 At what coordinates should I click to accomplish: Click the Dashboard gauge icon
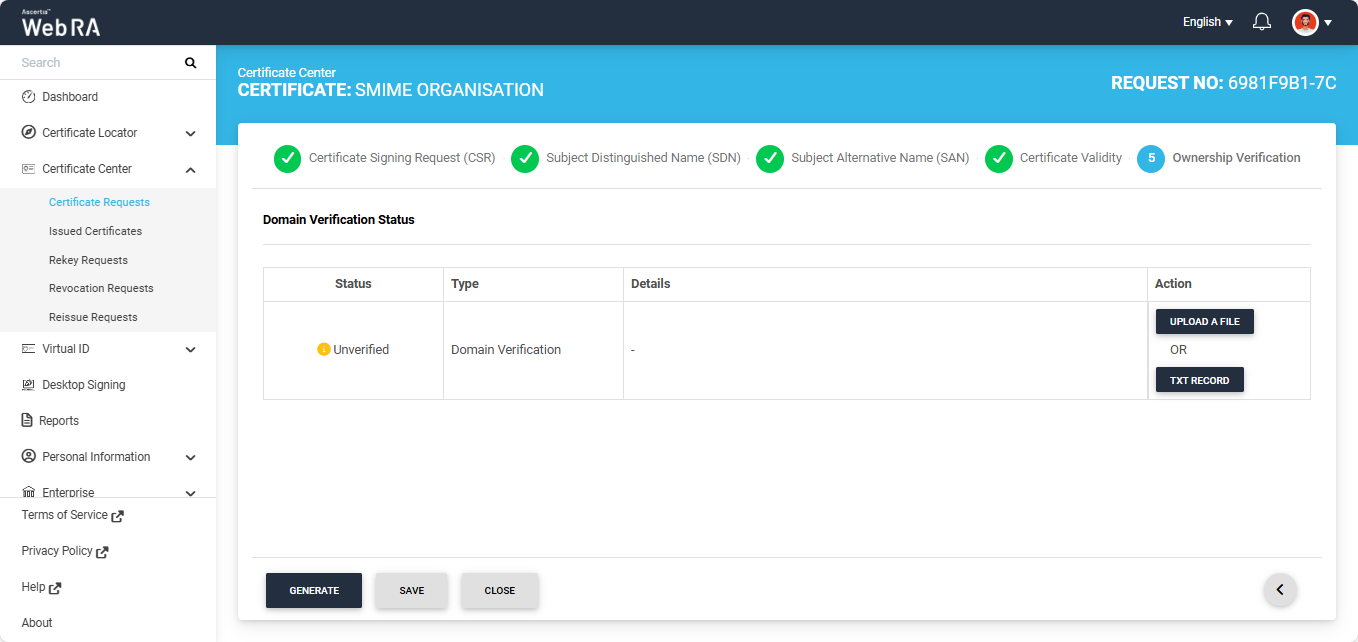(28, 97)
